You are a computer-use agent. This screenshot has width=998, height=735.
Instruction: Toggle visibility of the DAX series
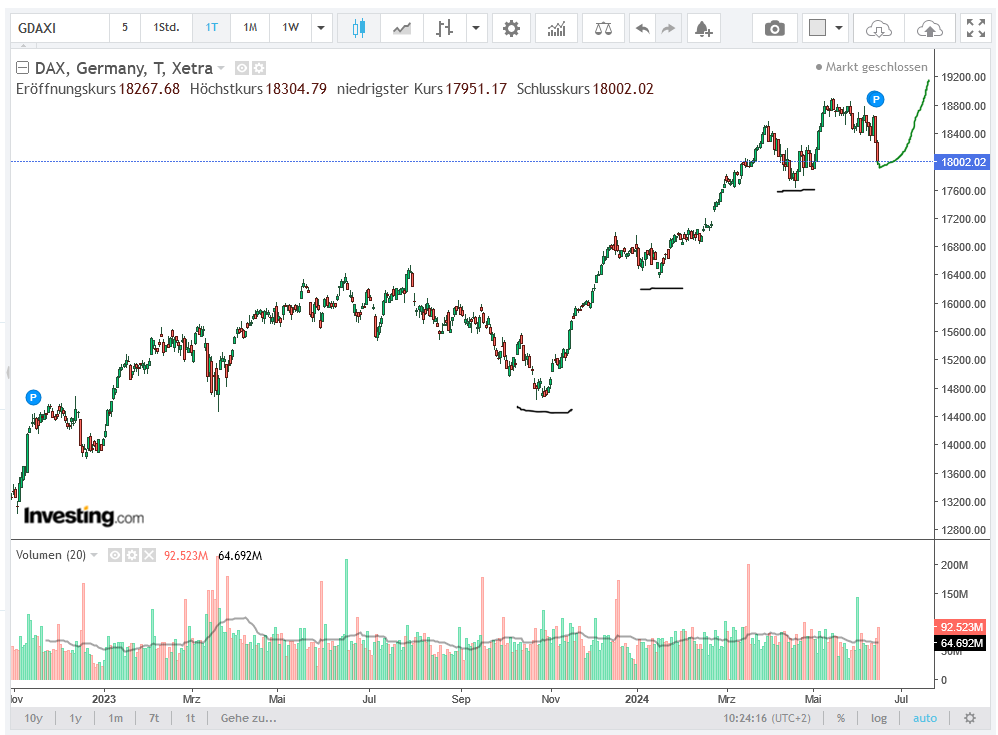pos(241,68)
